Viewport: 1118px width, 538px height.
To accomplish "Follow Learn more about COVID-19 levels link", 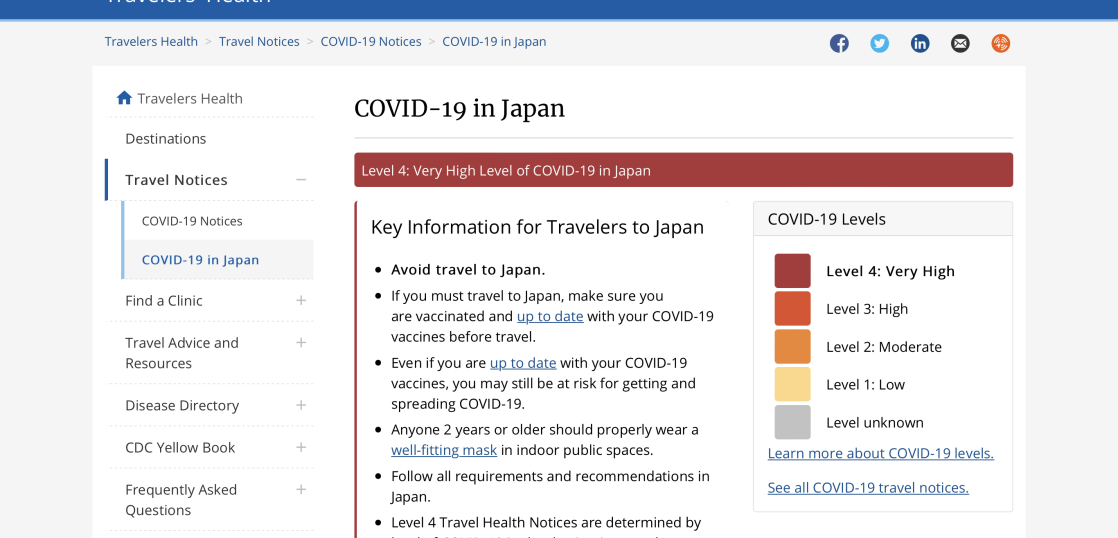I will point(880,453).
